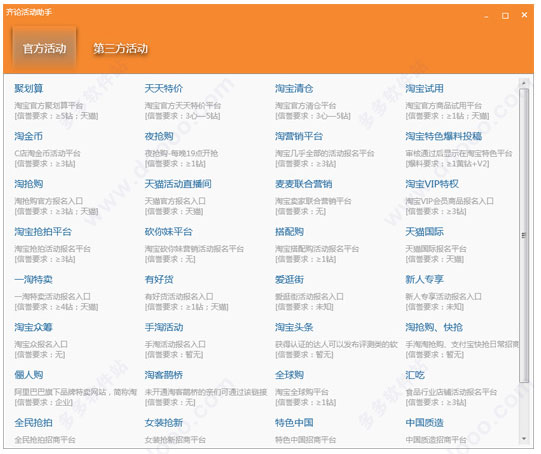Click the scrollbar up arrow
Screen dimensions: 541x454
pyautogui.click(x=524, y=83)
